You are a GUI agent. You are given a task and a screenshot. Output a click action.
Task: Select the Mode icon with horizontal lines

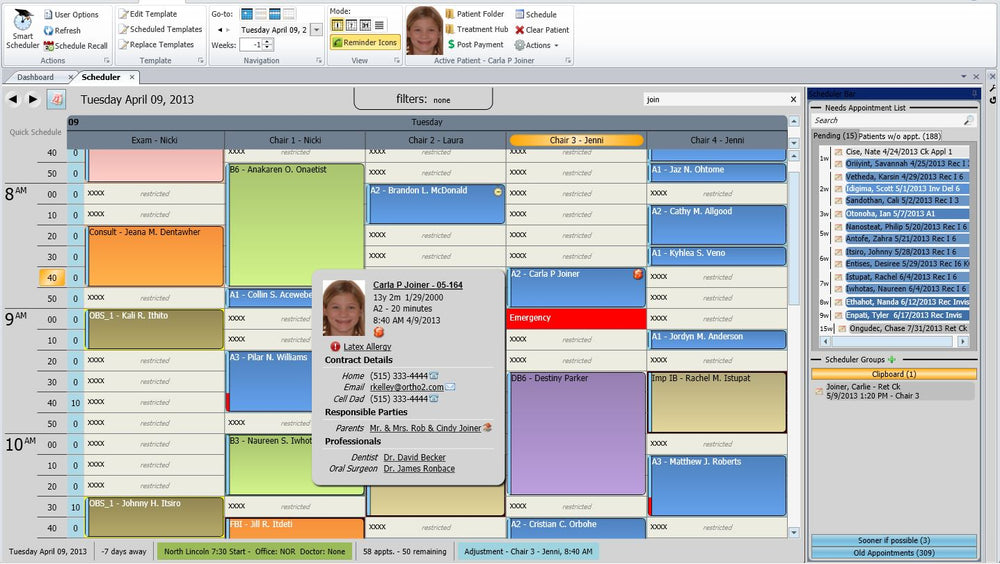pos(379,25)
